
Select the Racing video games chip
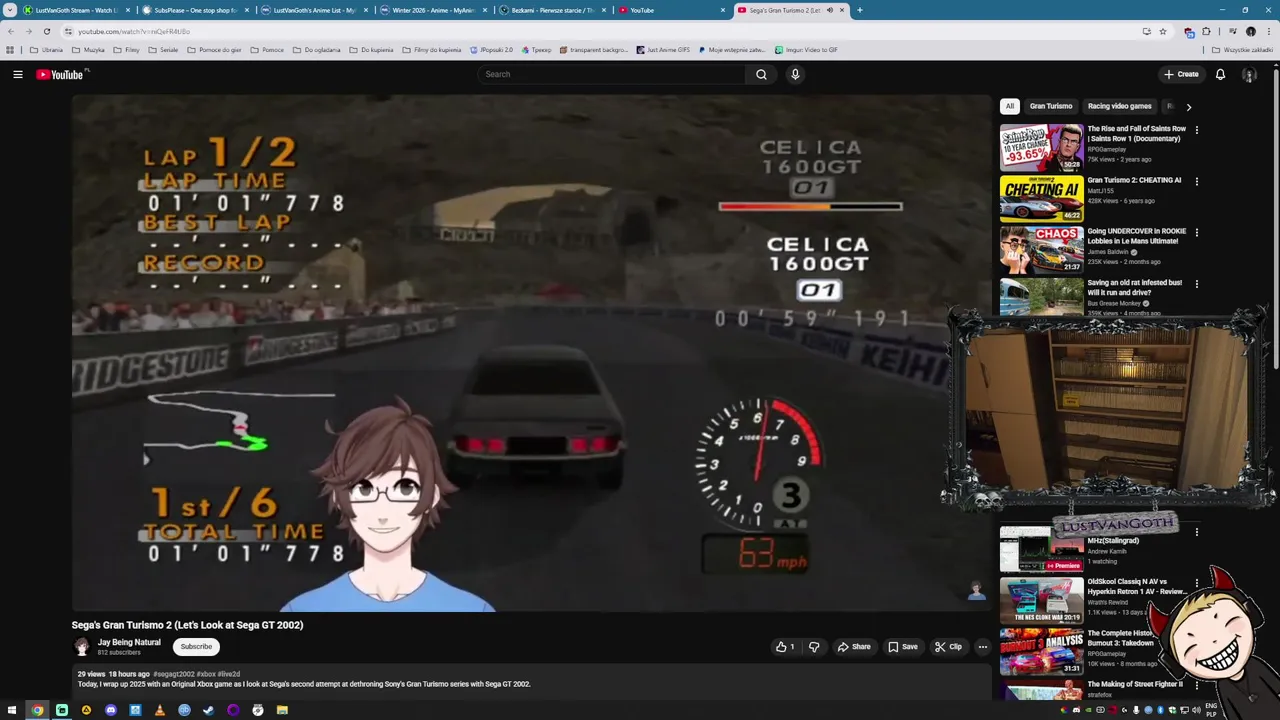pyautogui.click(x=1120, y=106)
